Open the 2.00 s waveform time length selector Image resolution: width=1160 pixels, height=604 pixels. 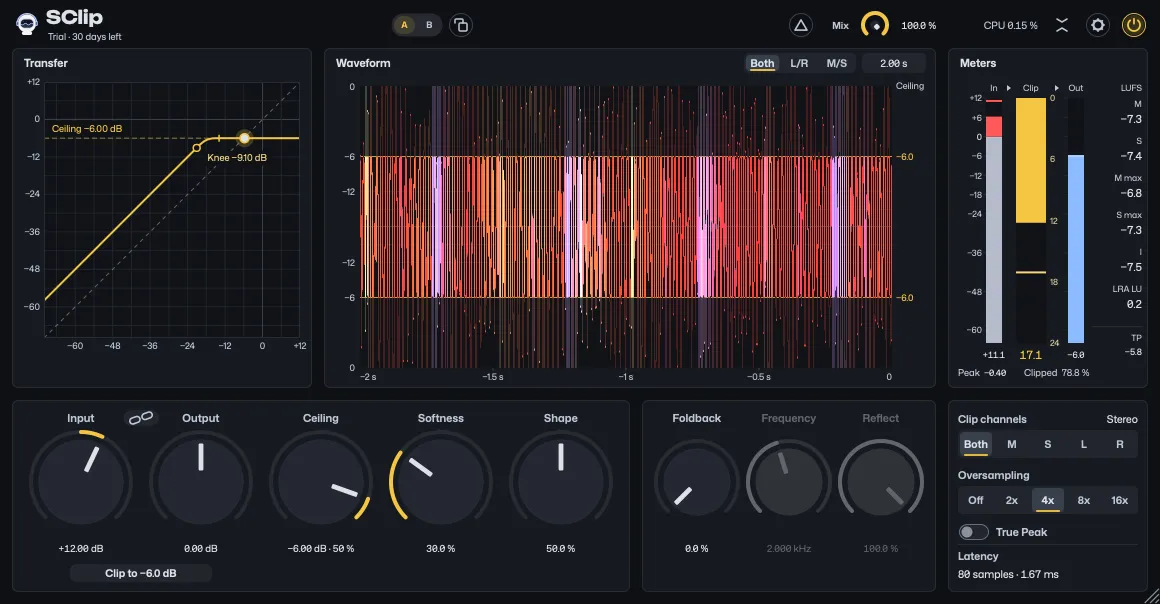(x=894, y=64)
